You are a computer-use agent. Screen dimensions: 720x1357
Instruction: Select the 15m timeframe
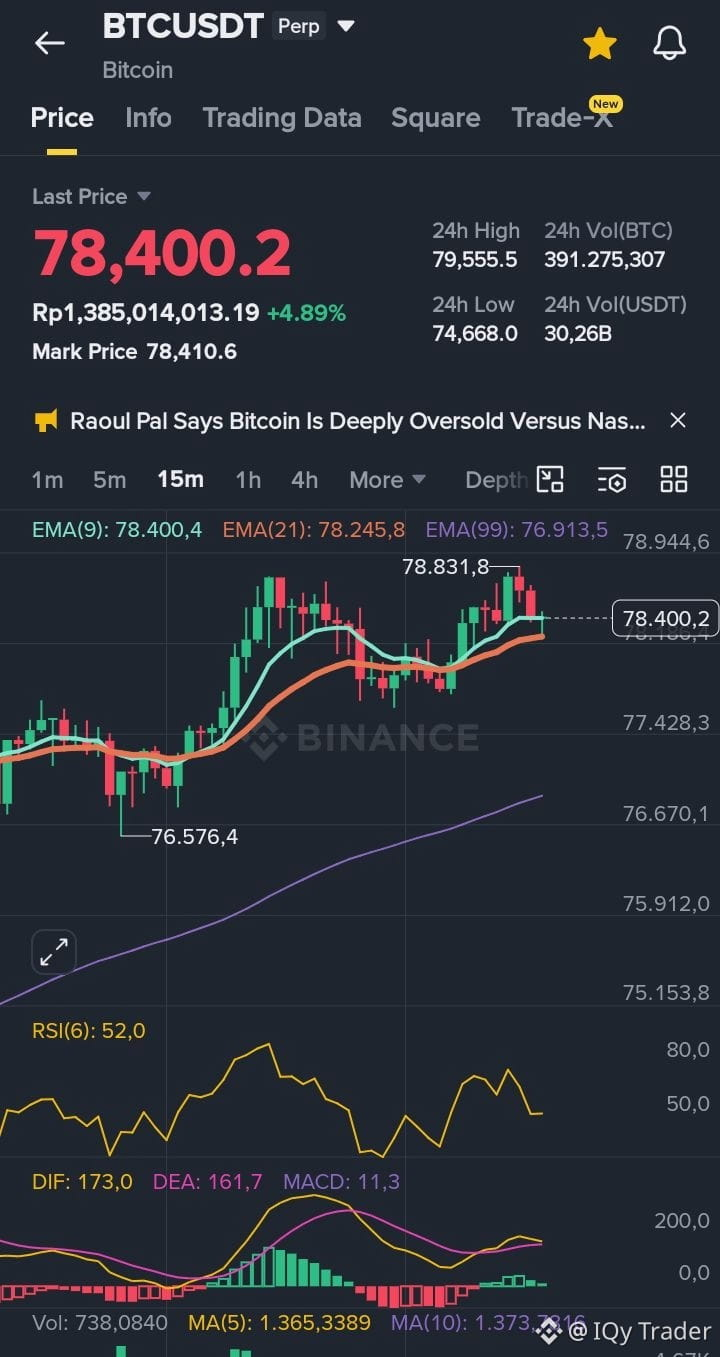[180, 480]
